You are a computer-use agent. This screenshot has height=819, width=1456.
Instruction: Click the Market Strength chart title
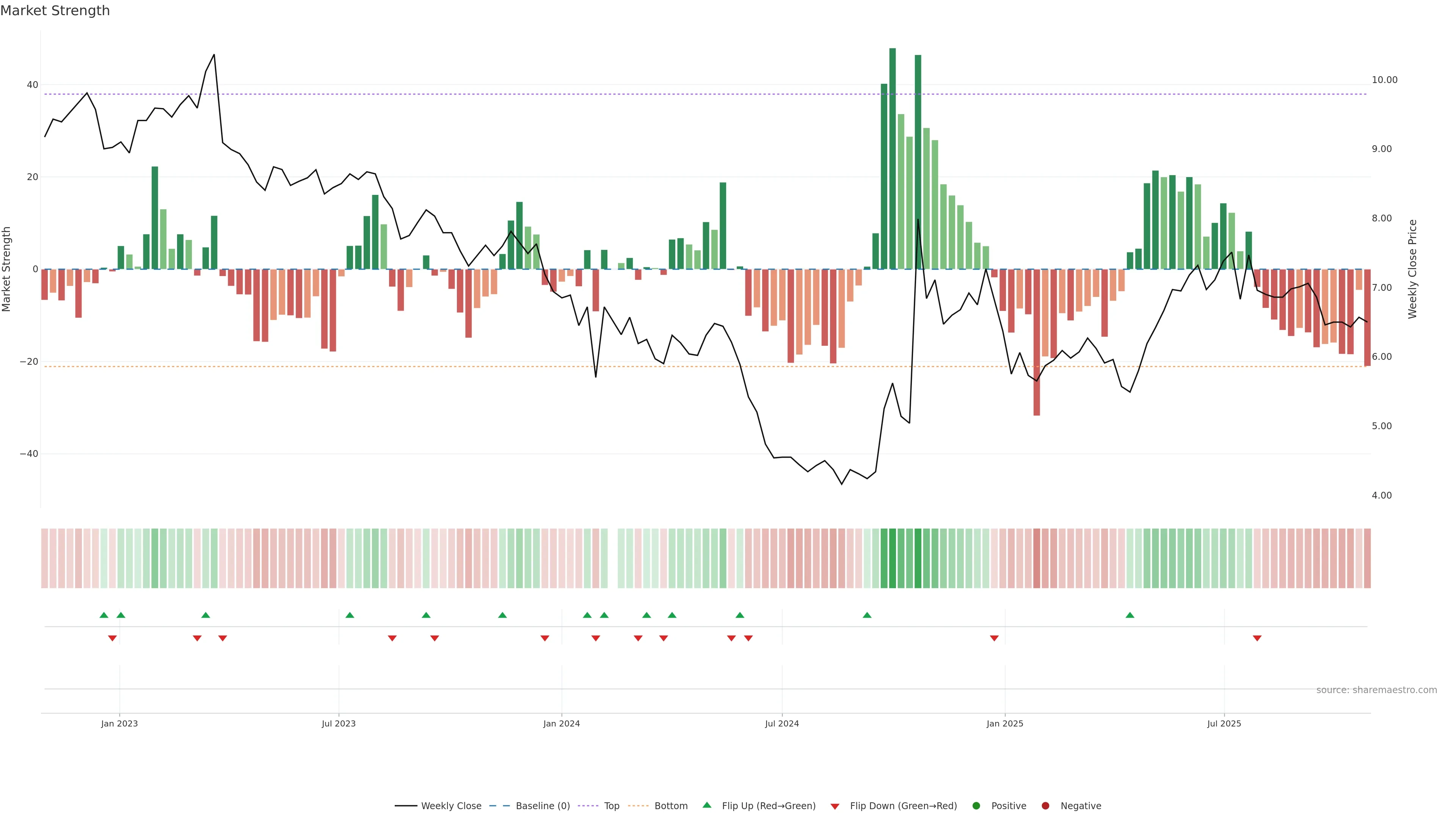(55, 10)
